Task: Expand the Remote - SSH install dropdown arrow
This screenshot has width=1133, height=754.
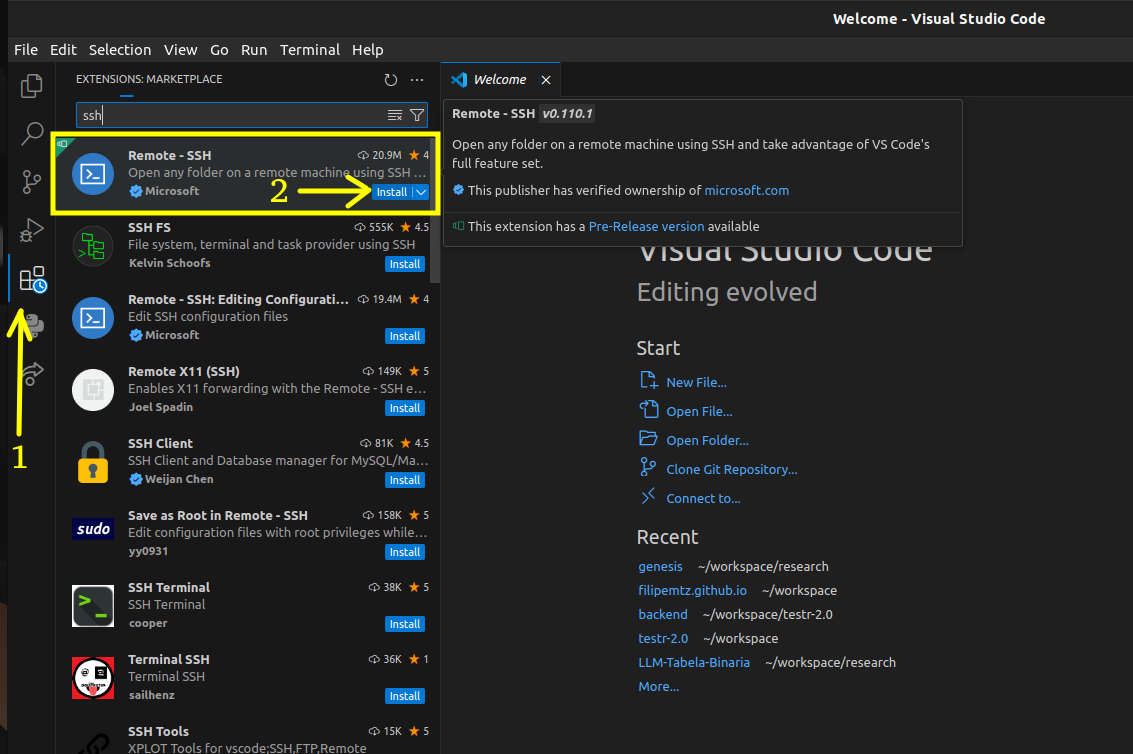Action: 421,192
